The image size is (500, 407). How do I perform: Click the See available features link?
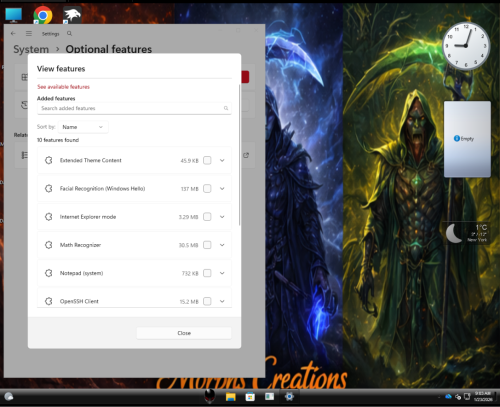[63, 87]
